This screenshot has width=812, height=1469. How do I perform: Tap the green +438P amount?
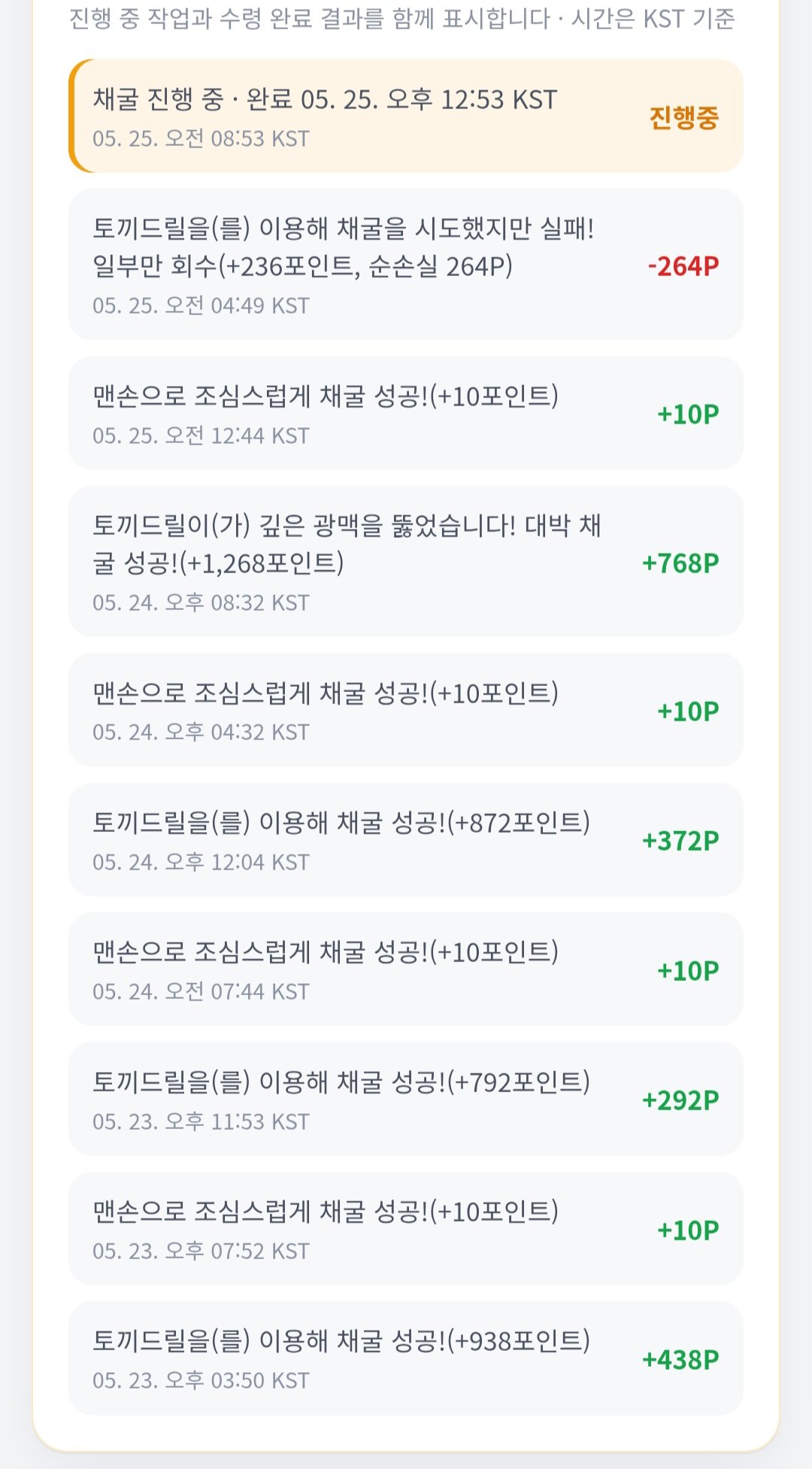click(680, 1359)
